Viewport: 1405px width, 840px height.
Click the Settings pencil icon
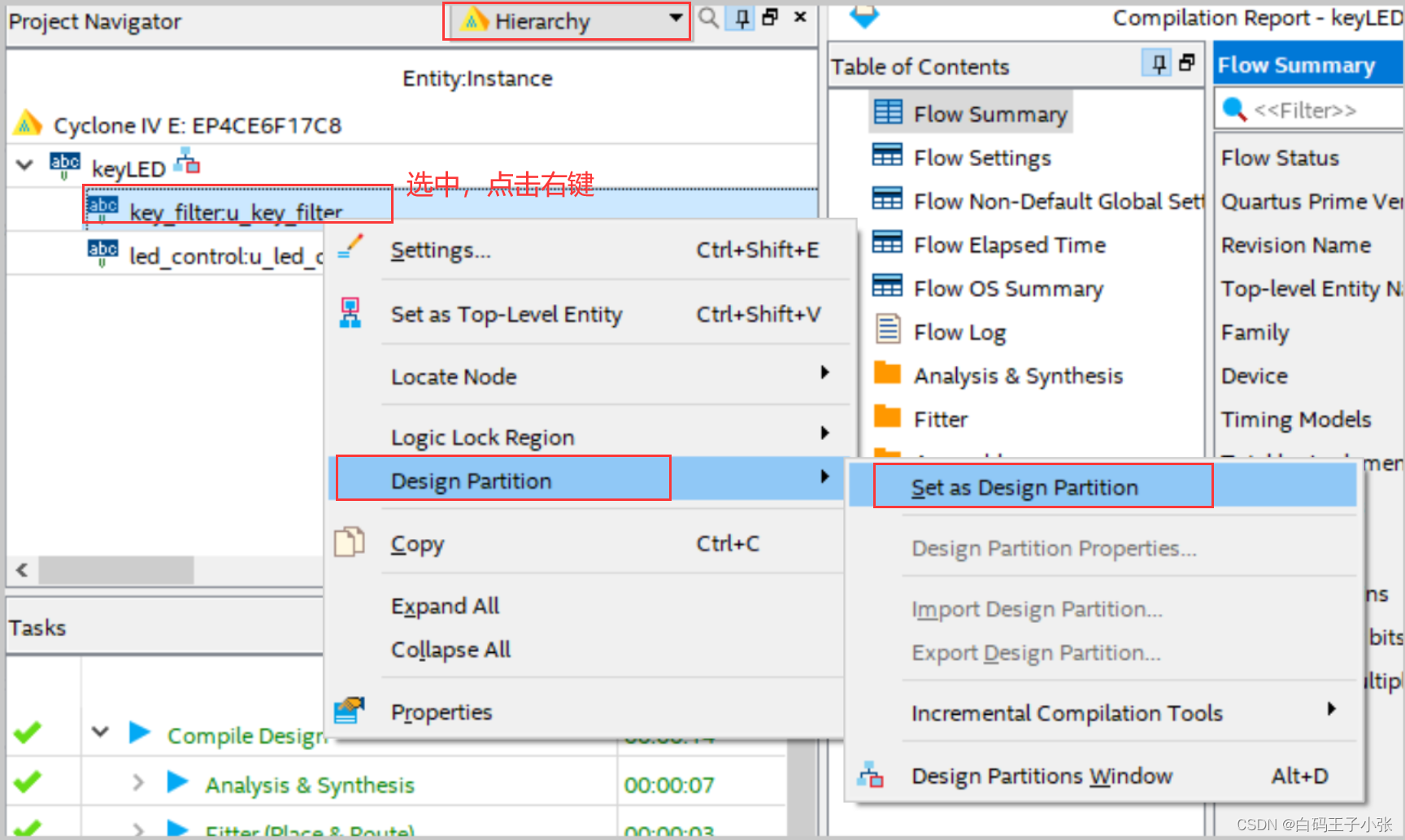pyautogui.click(x=350, y=246)
